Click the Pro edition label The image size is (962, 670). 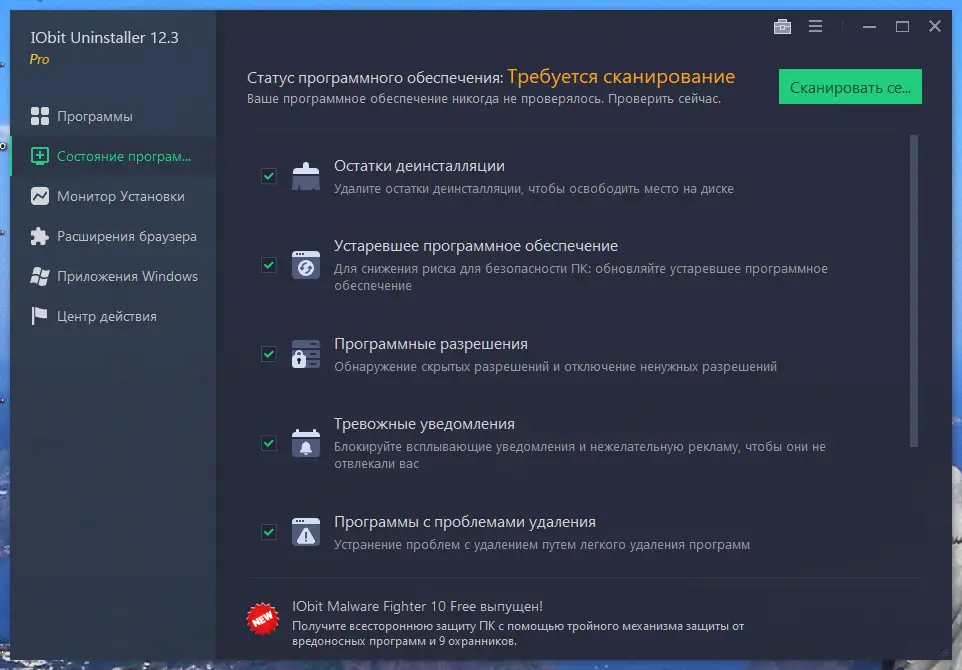[x=39, y=60]
